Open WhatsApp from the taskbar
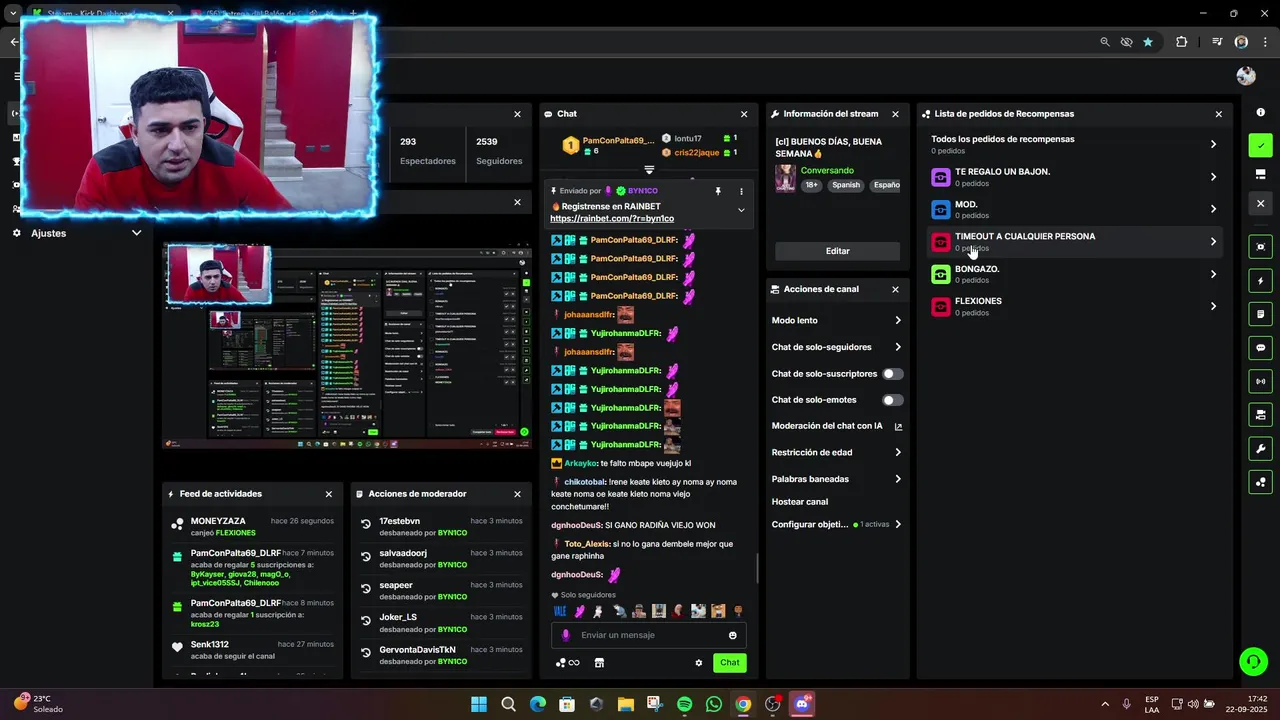Screen dimensions: 1280x720 click(x=713, y=704)
